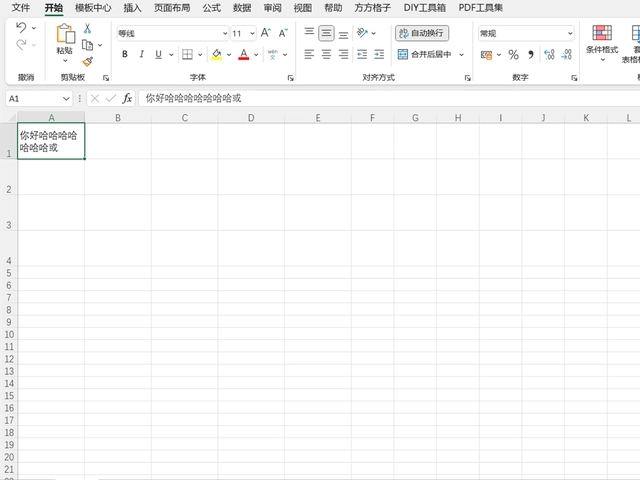This screenshot has width=640, height=480.
Task: Open 条件格式 conditional formatting
Action: pyautogui.click(x=602, y=43)
